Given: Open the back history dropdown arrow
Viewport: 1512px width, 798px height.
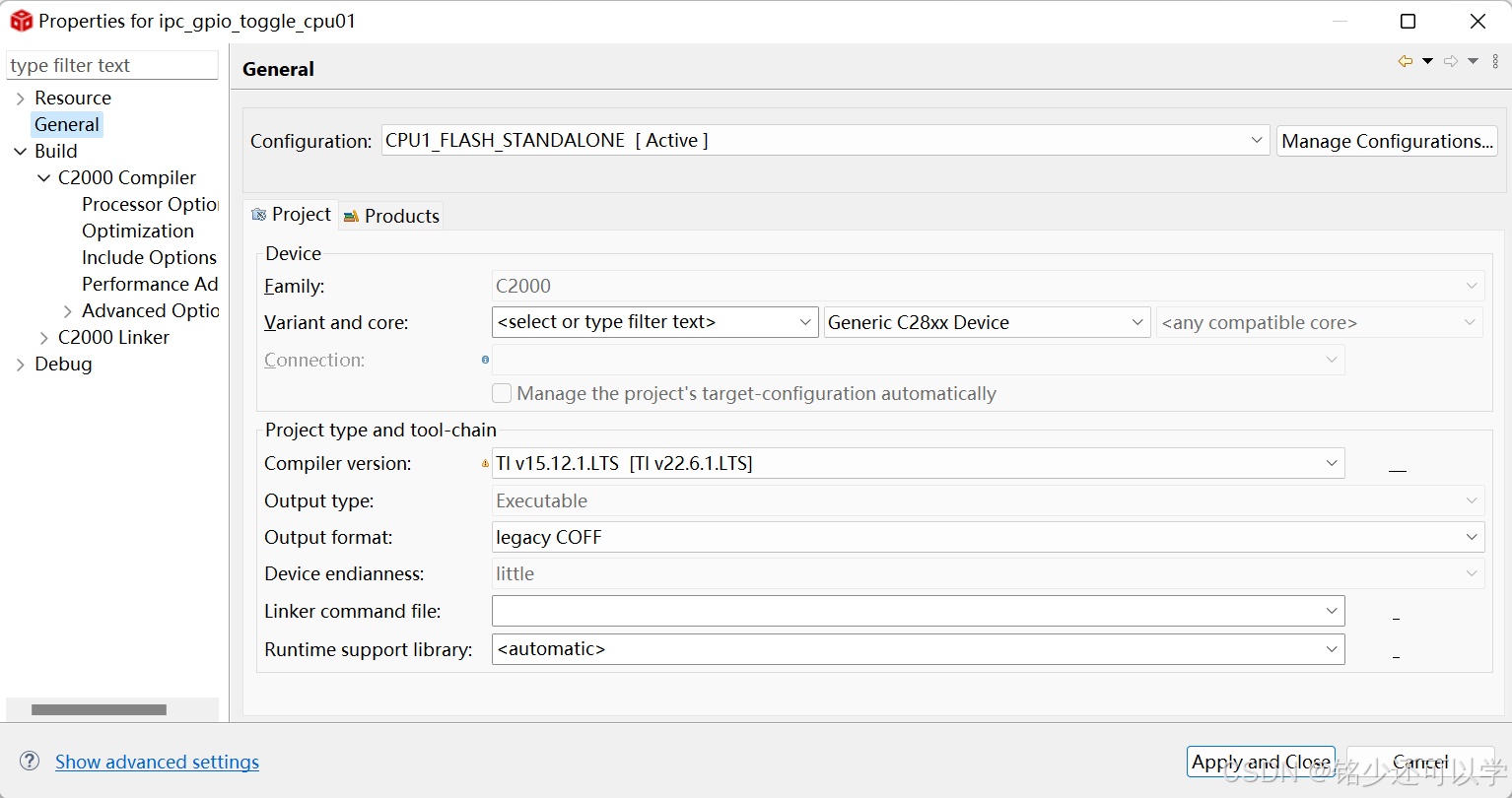Looking at the screenshot, I should pyautogui.click(x=1427, y=61).
